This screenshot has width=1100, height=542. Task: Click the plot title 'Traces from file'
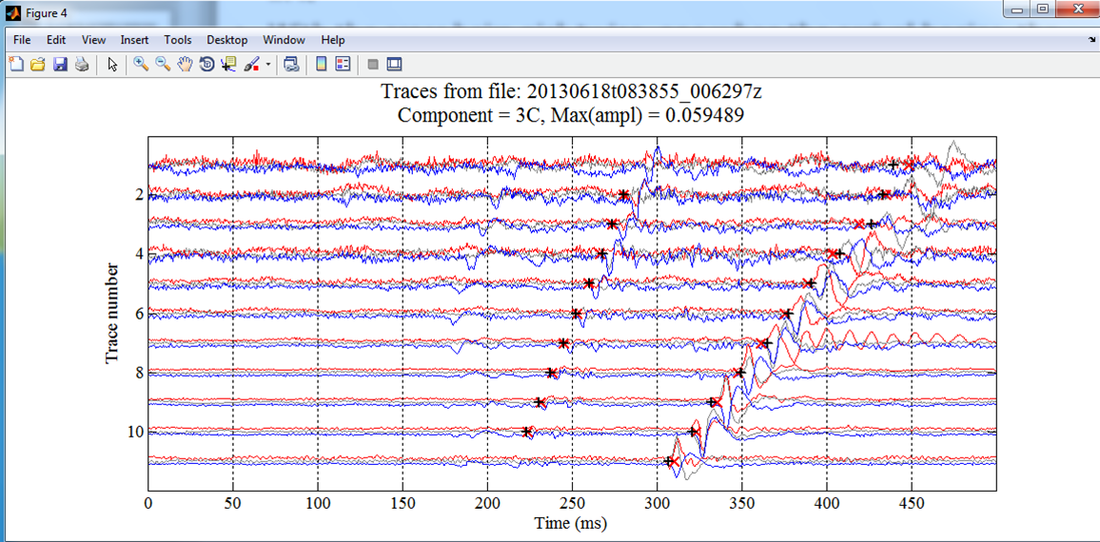(570, 90)
